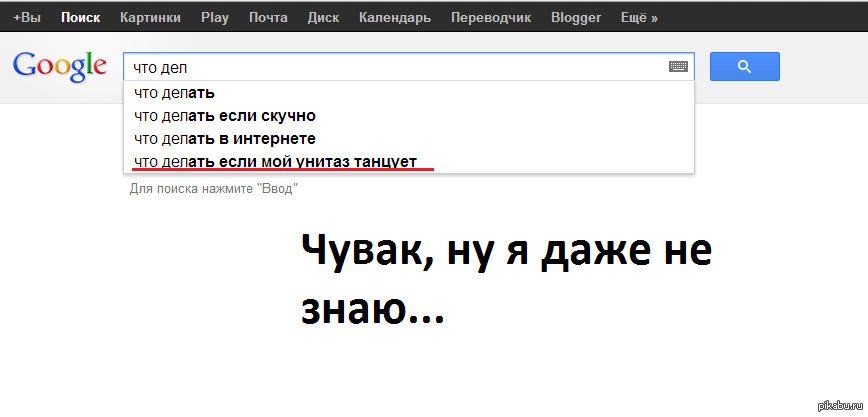Open Переводчик in the top bar
Screen dimensions: 868x417
point(491,17)
